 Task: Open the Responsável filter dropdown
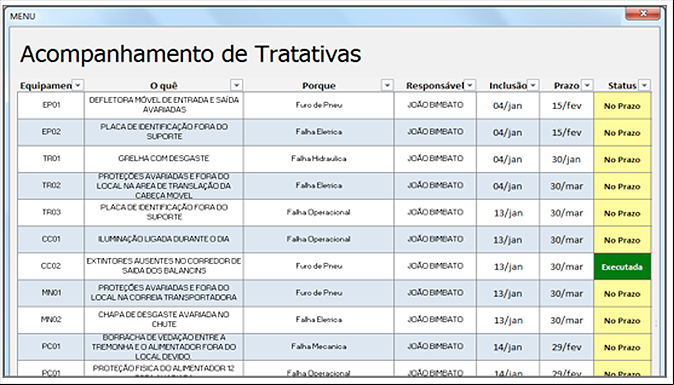470,85
